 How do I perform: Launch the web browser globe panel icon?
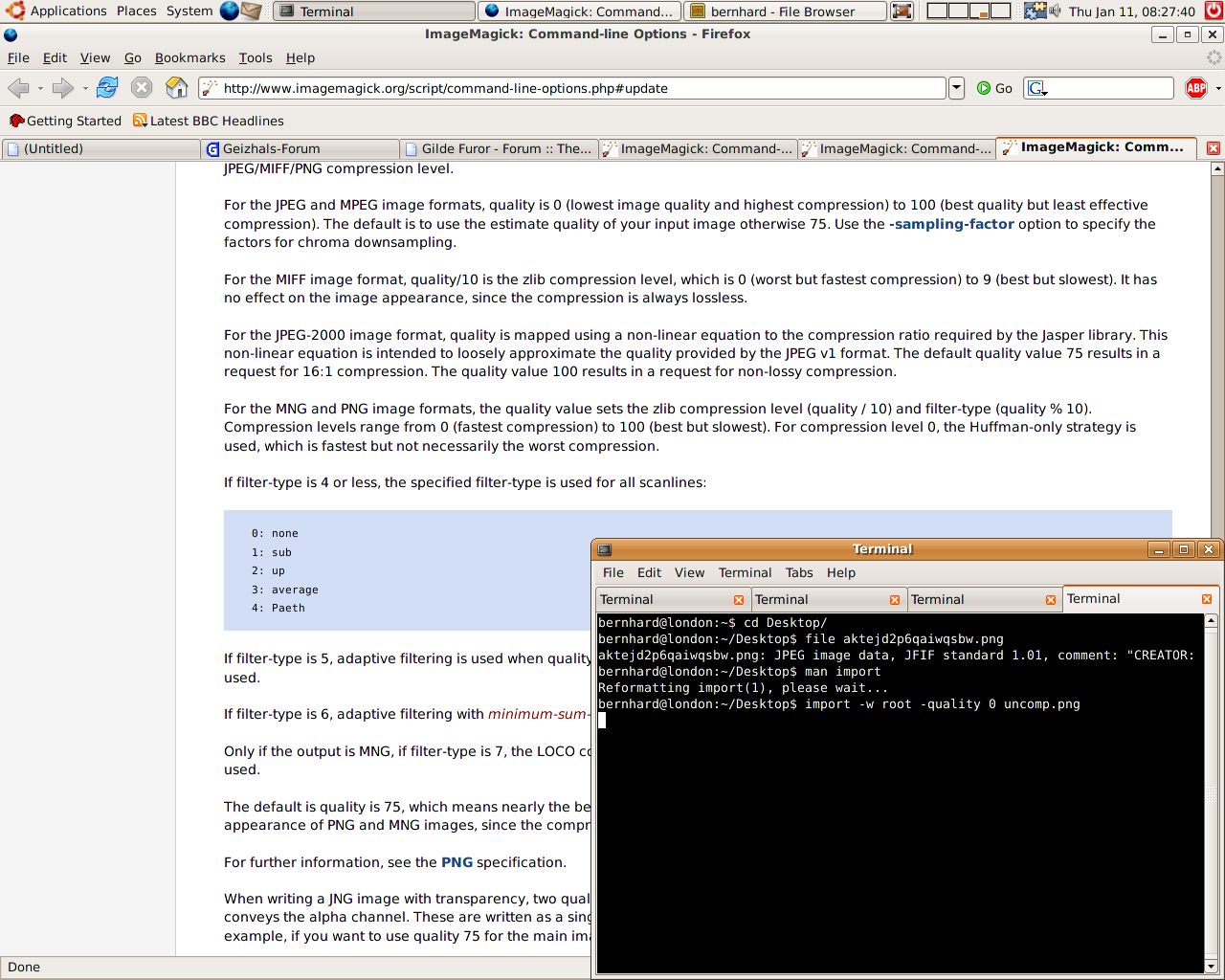pos(230,11)
